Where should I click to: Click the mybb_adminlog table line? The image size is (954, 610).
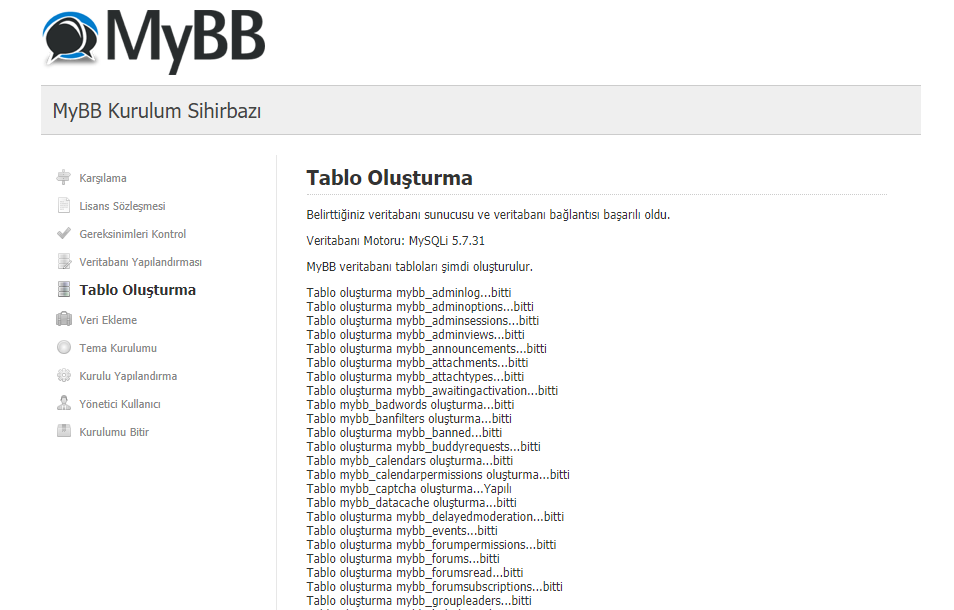click(409, 293)
